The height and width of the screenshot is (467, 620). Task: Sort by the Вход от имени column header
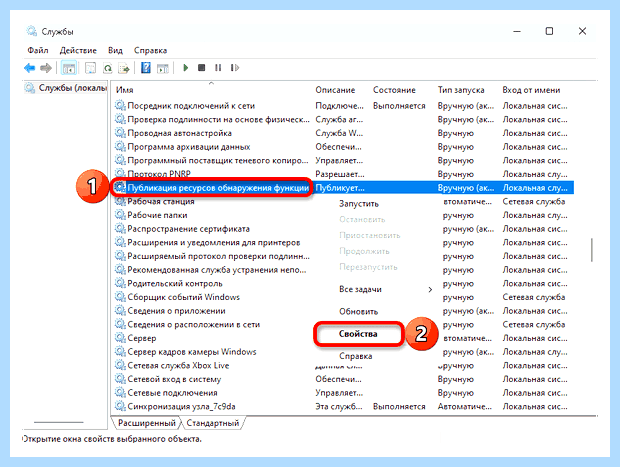tap(531, 90)
